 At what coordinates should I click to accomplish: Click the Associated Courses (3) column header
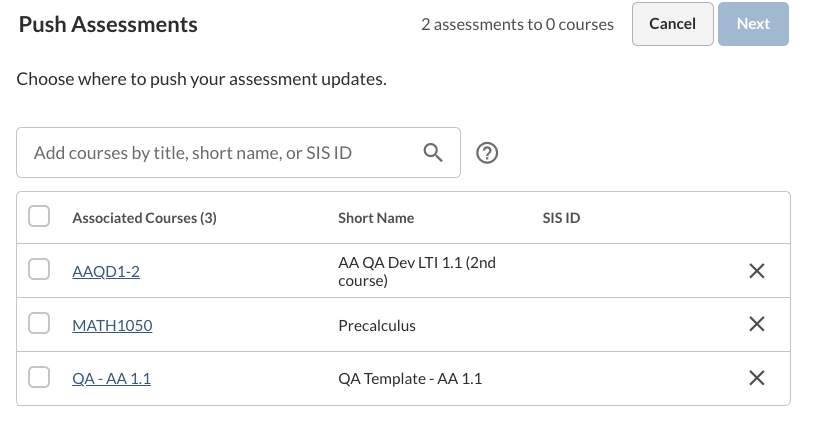point(144,218)
